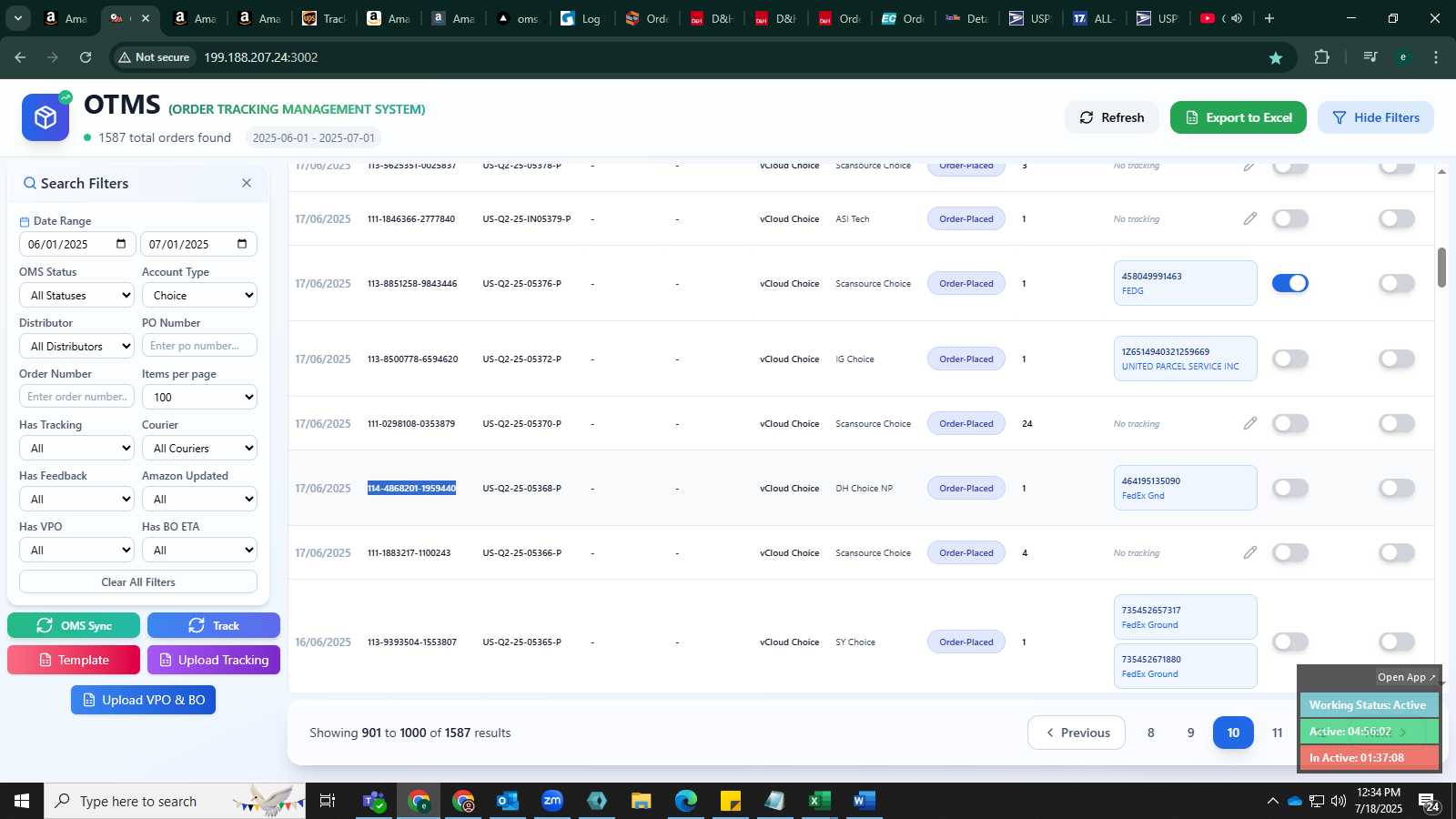The width and height of the screenshot is (1456, 819).
Task: Open calendar picker on start date field
Action: (x=121, y=244)
